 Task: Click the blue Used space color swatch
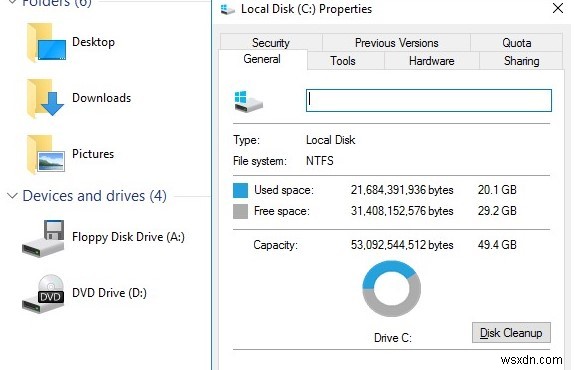coord(241,190)
